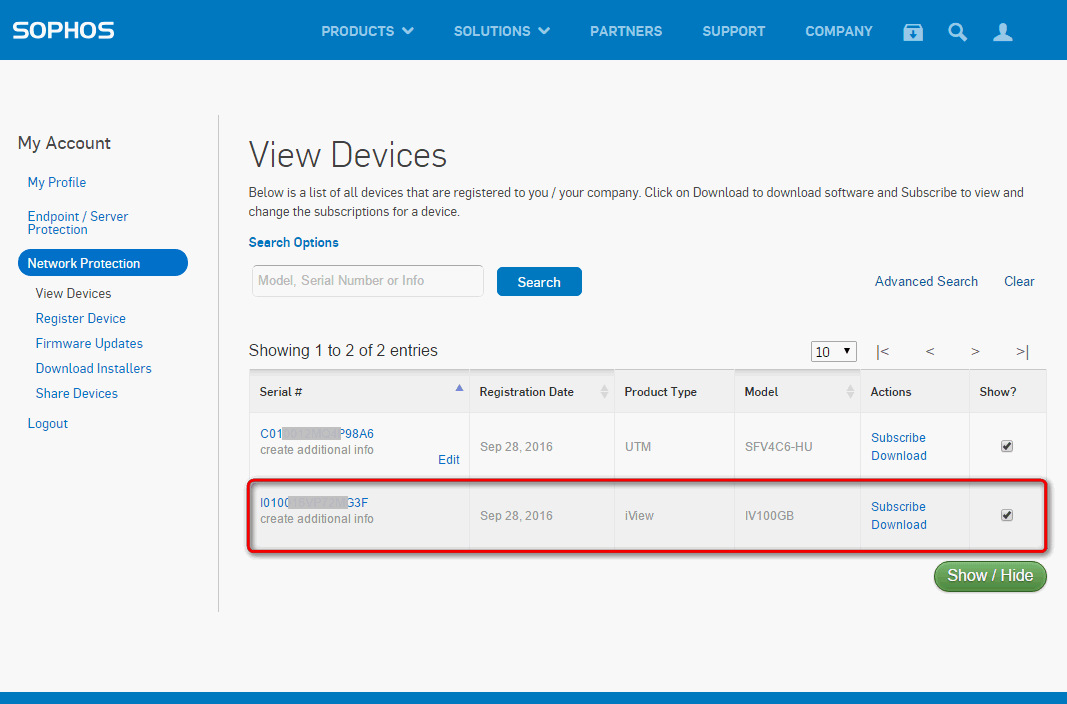Select Network Protection in sidebar

pos(103,263)
